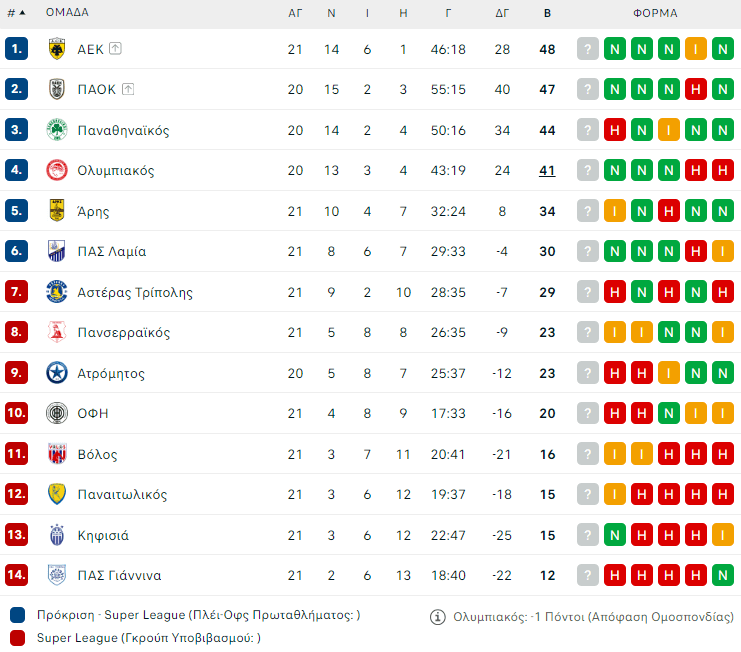Click the OFI team crest icon
The image size is (741, 652).
pyautogui.click(x=57, y=413)
